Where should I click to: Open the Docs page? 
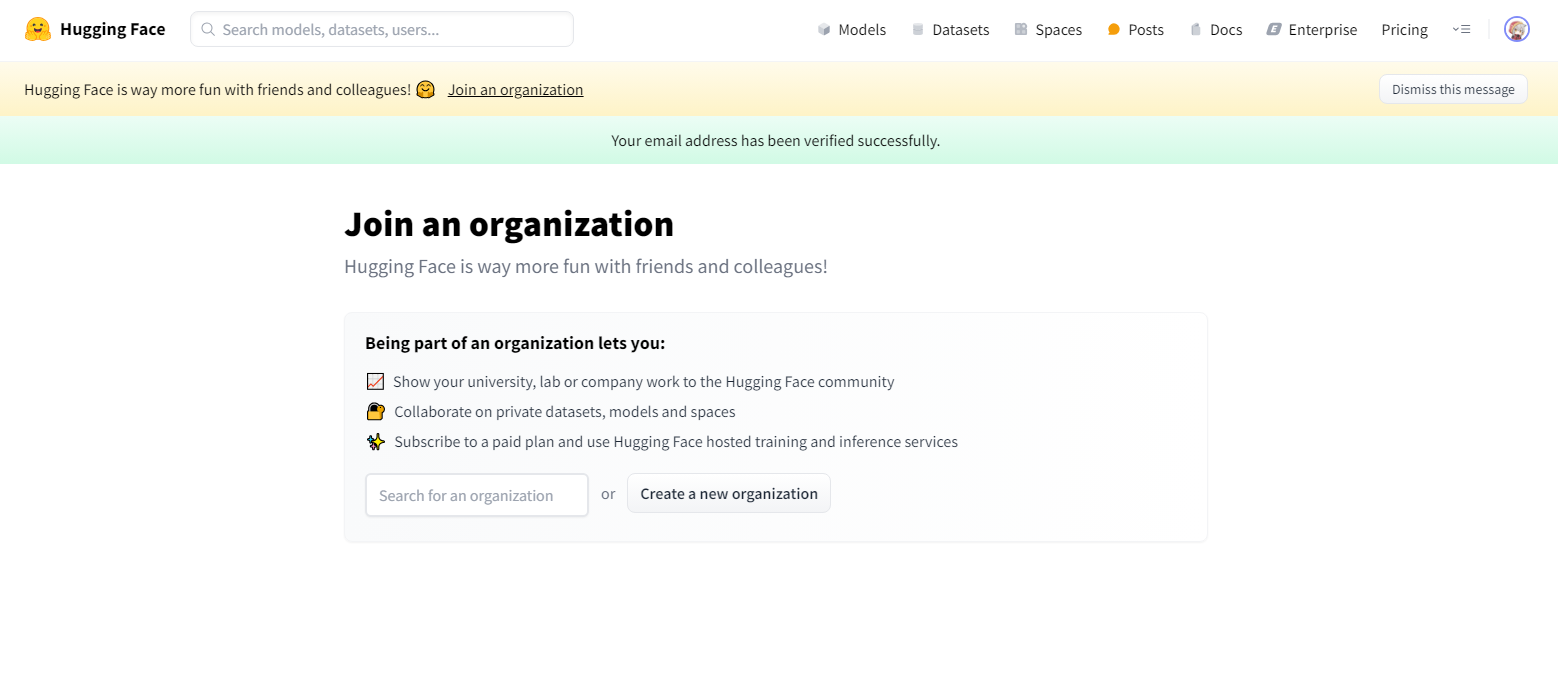pos(1216,30)
